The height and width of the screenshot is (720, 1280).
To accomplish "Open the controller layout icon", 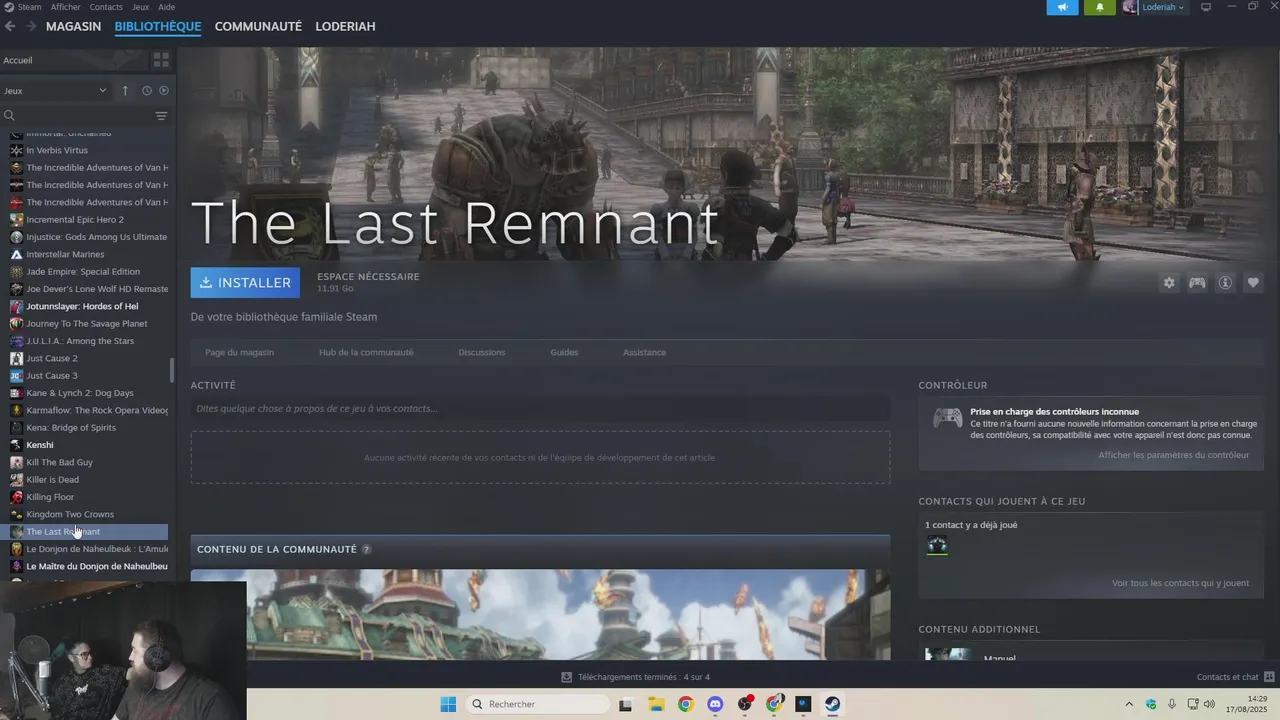I will pyautogui.click(x=1197, y=283).
